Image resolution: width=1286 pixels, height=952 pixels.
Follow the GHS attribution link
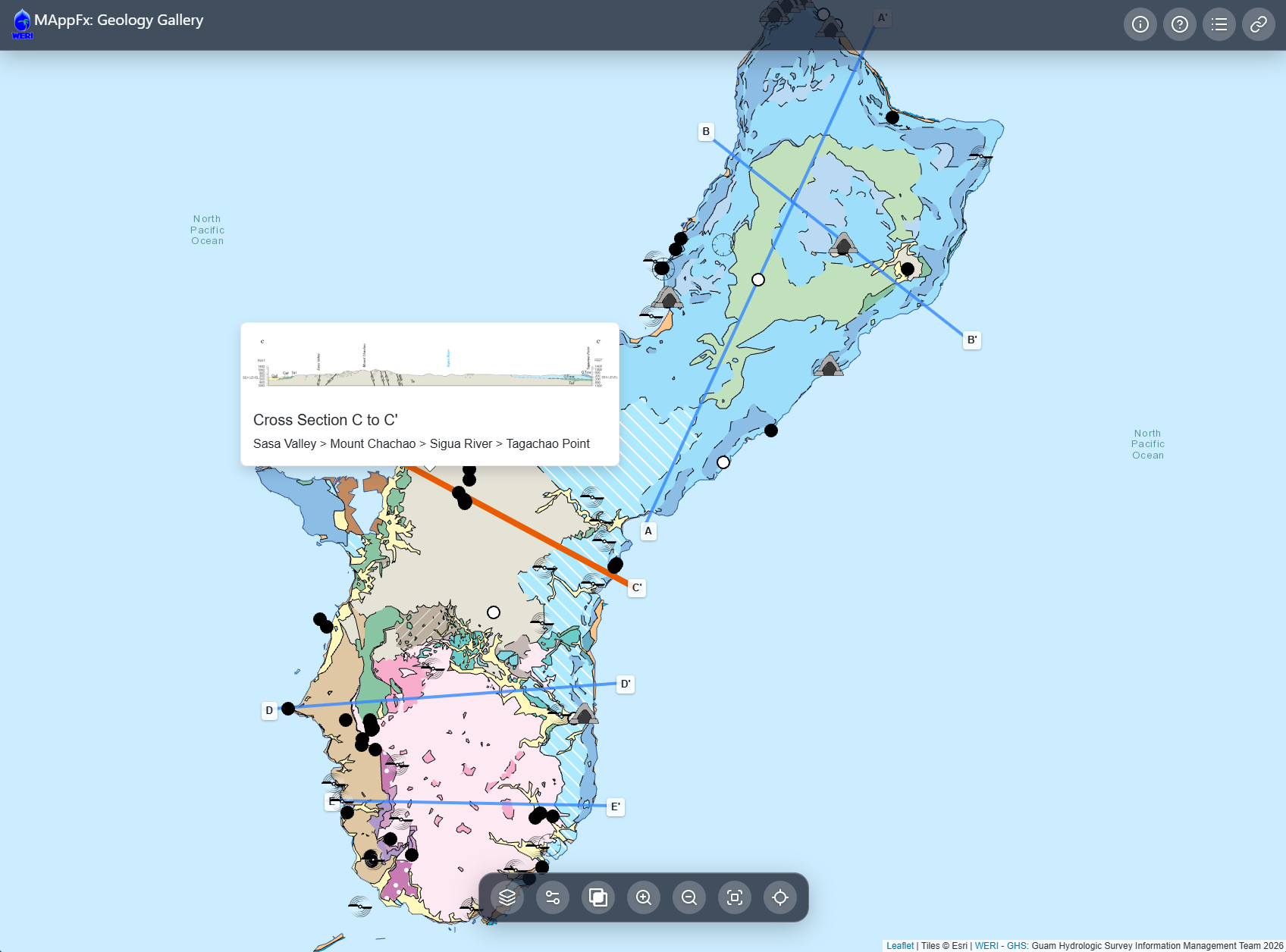[x=1017, y=945]
